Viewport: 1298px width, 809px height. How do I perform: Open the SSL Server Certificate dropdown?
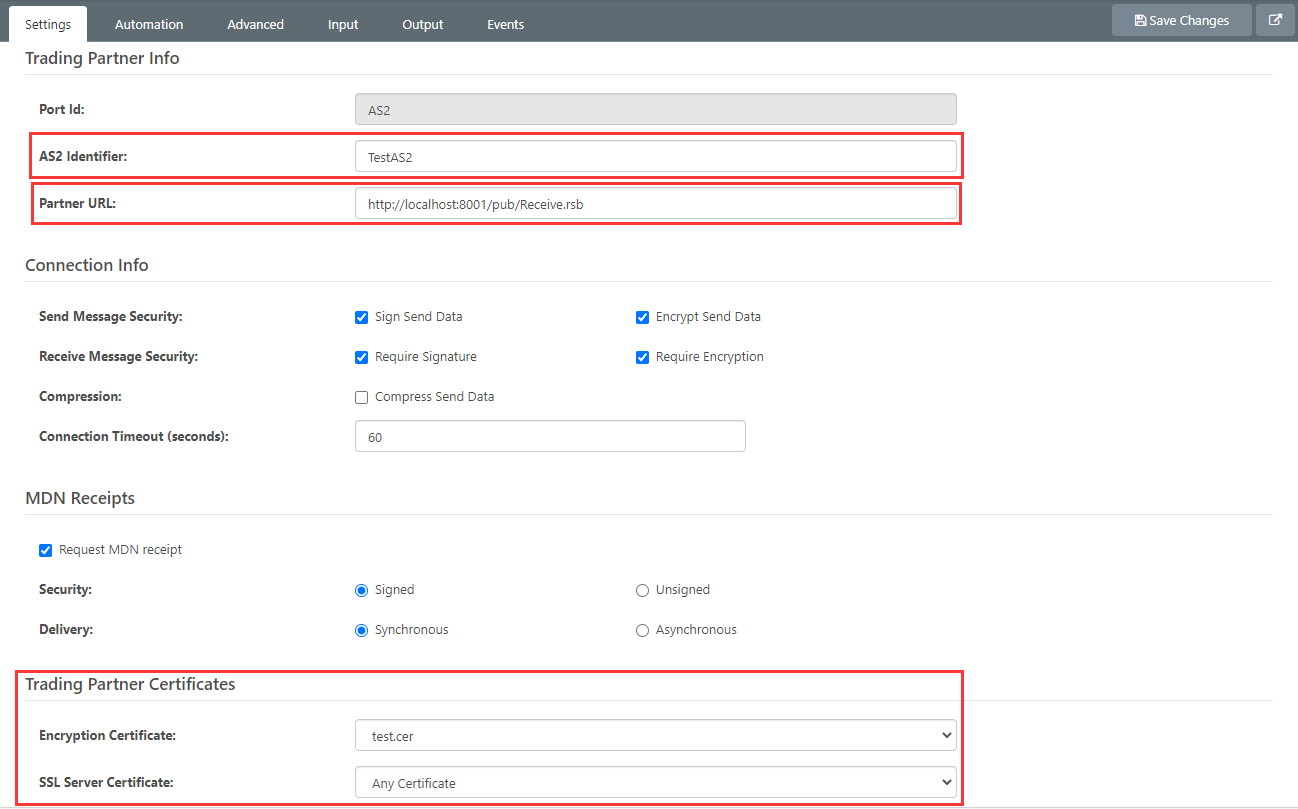pos(655,782)
